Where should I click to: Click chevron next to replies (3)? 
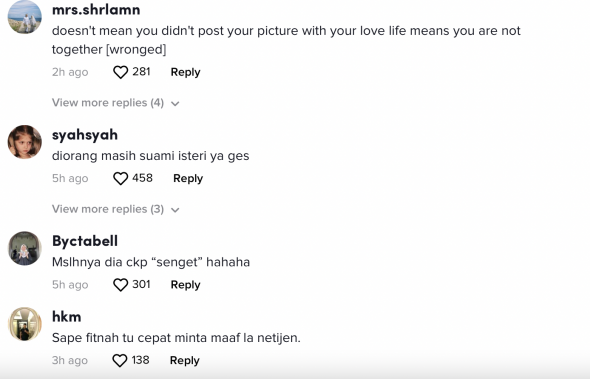point(175,210)
